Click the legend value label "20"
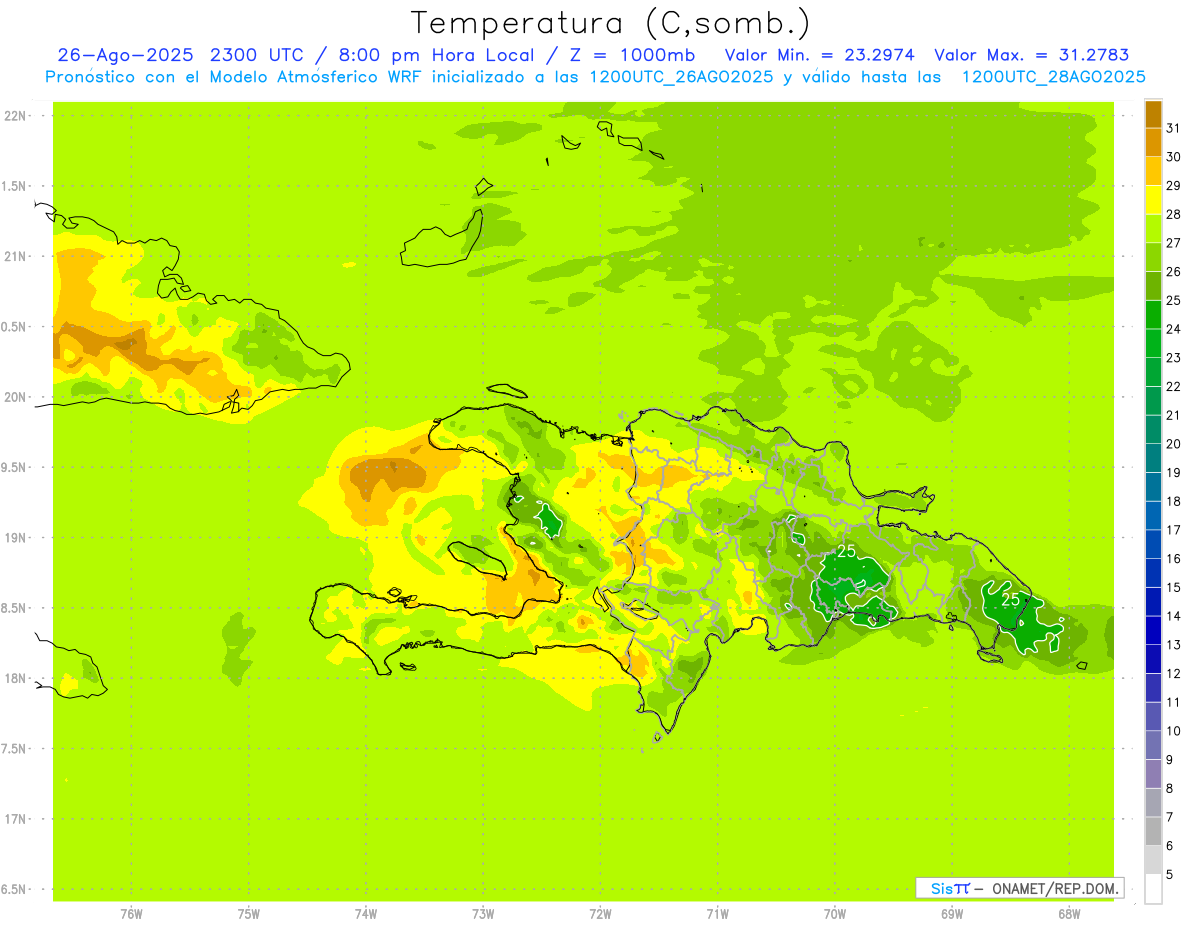The height and width of the screenshot is (927, 1200). pos(1173,444)
